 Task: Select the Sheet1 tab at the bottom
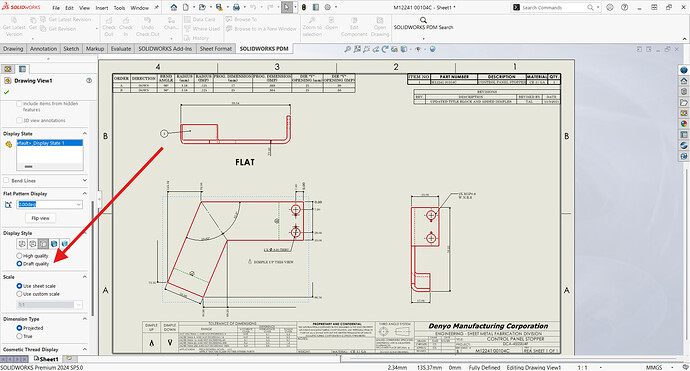pos(46,359)
